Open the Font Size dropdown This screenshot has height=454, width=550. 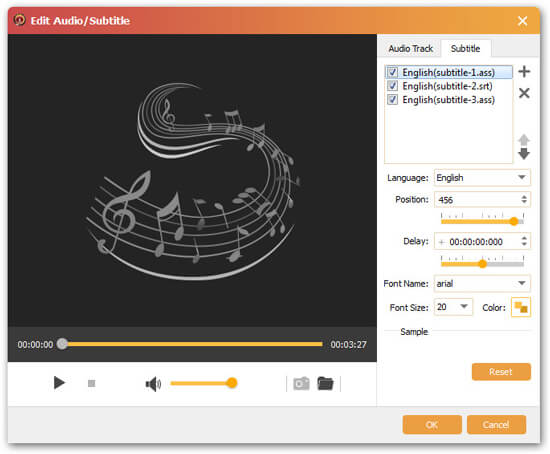point(453,307)
